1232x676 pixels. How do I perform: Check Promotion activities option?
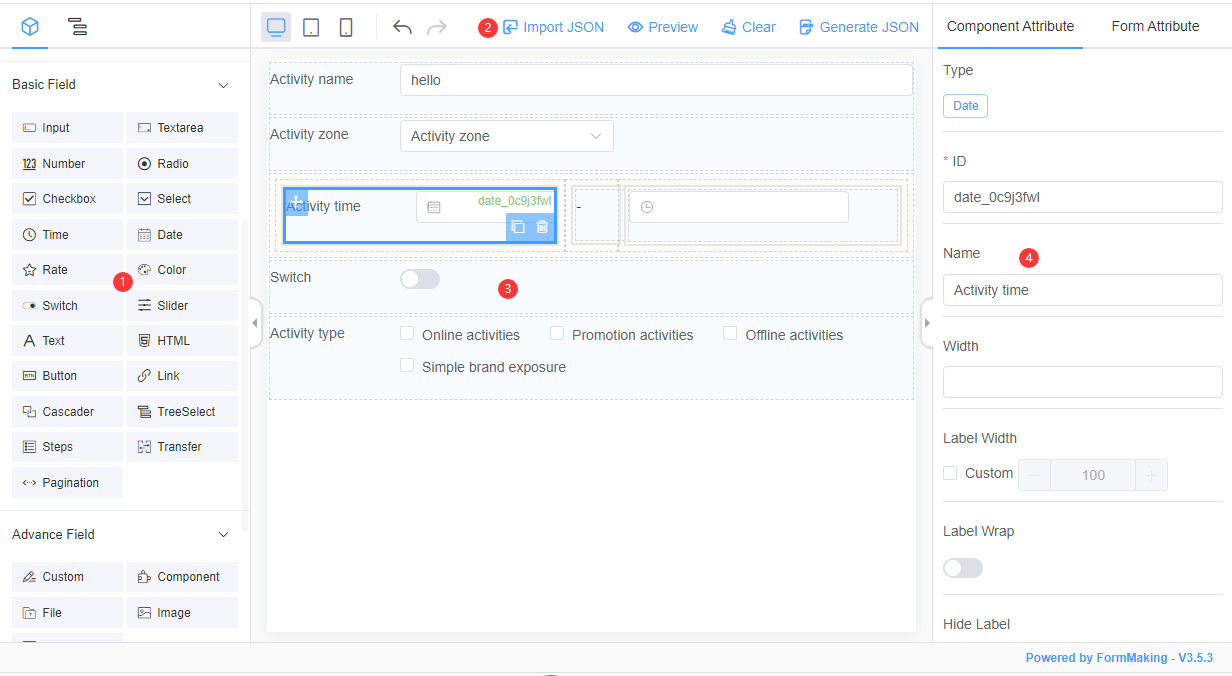557,334
